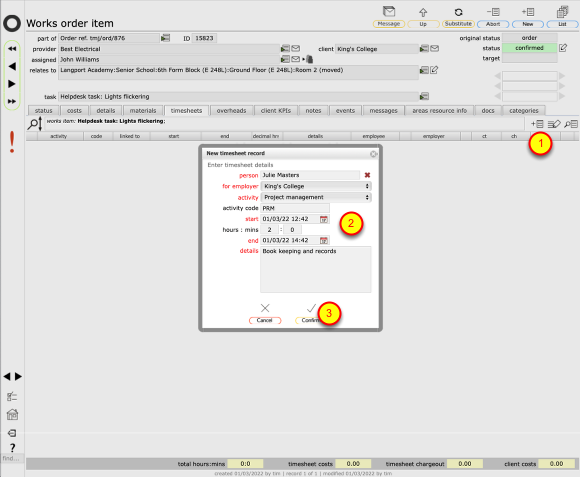Click the details box Book keeping and records
Screen dimensions: 580x477
(x=316, y=269)
